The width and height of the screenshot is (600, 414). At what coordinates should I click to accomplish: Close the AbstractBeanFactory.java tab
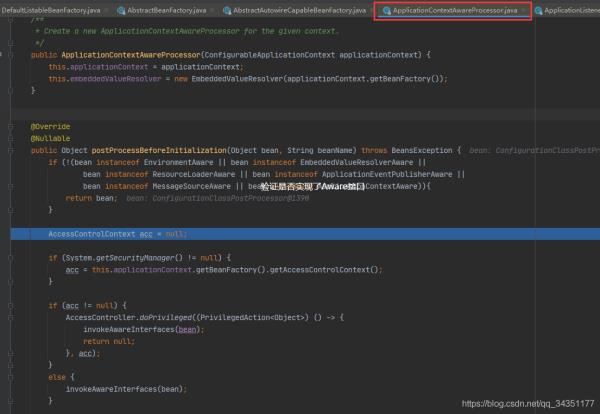coord(212,11)
